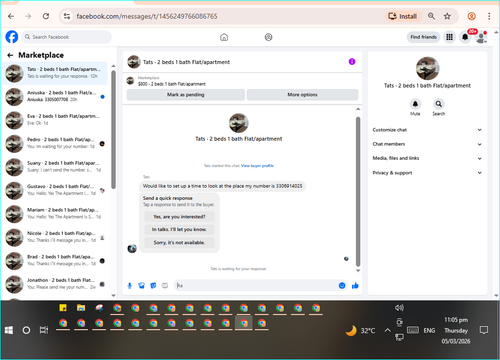Open the Windows Start menu
This screenshot has height=360, width=500.
(9, 330)
